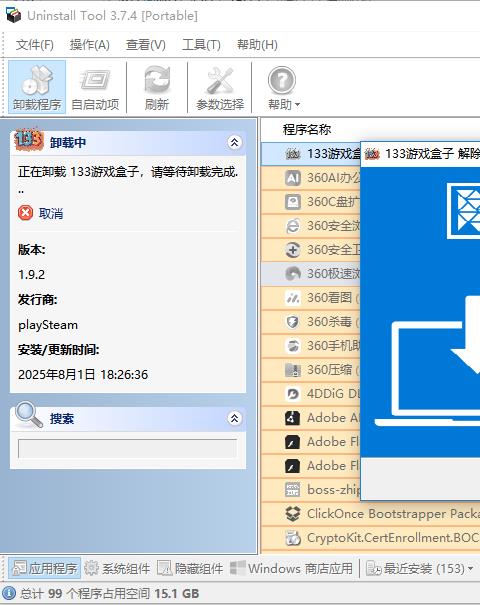The image size is (480, 605).
Task: Open the 自启动项 startup items toolbar button
Action: point(95,87)
